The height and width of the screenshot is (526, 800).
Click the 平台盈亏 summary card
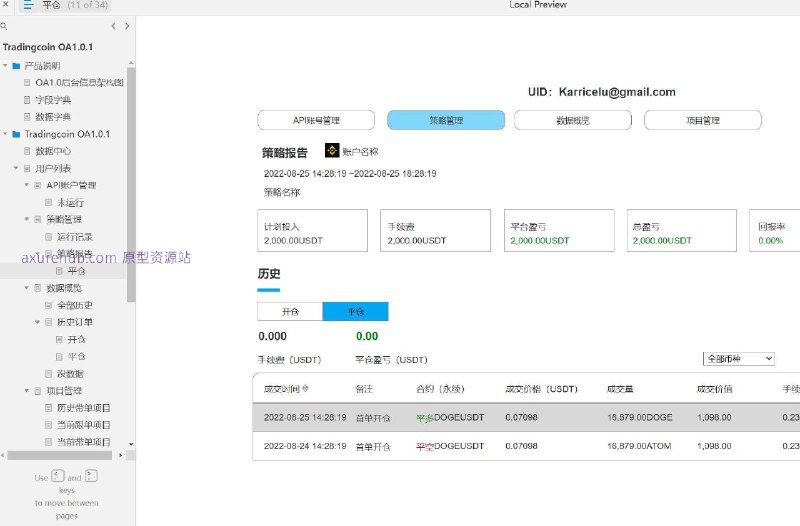[x=559, y=231]
